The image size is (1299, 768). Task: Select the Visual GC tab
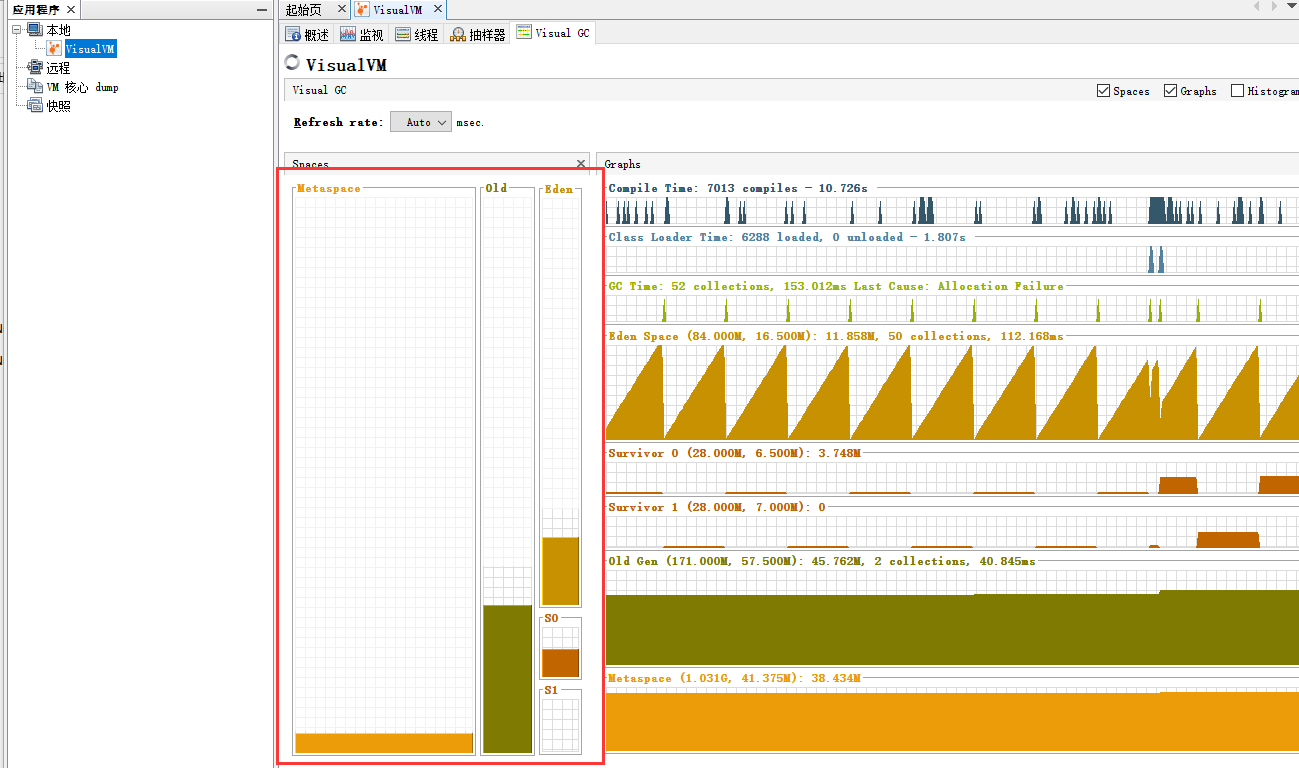coord(553,33)
